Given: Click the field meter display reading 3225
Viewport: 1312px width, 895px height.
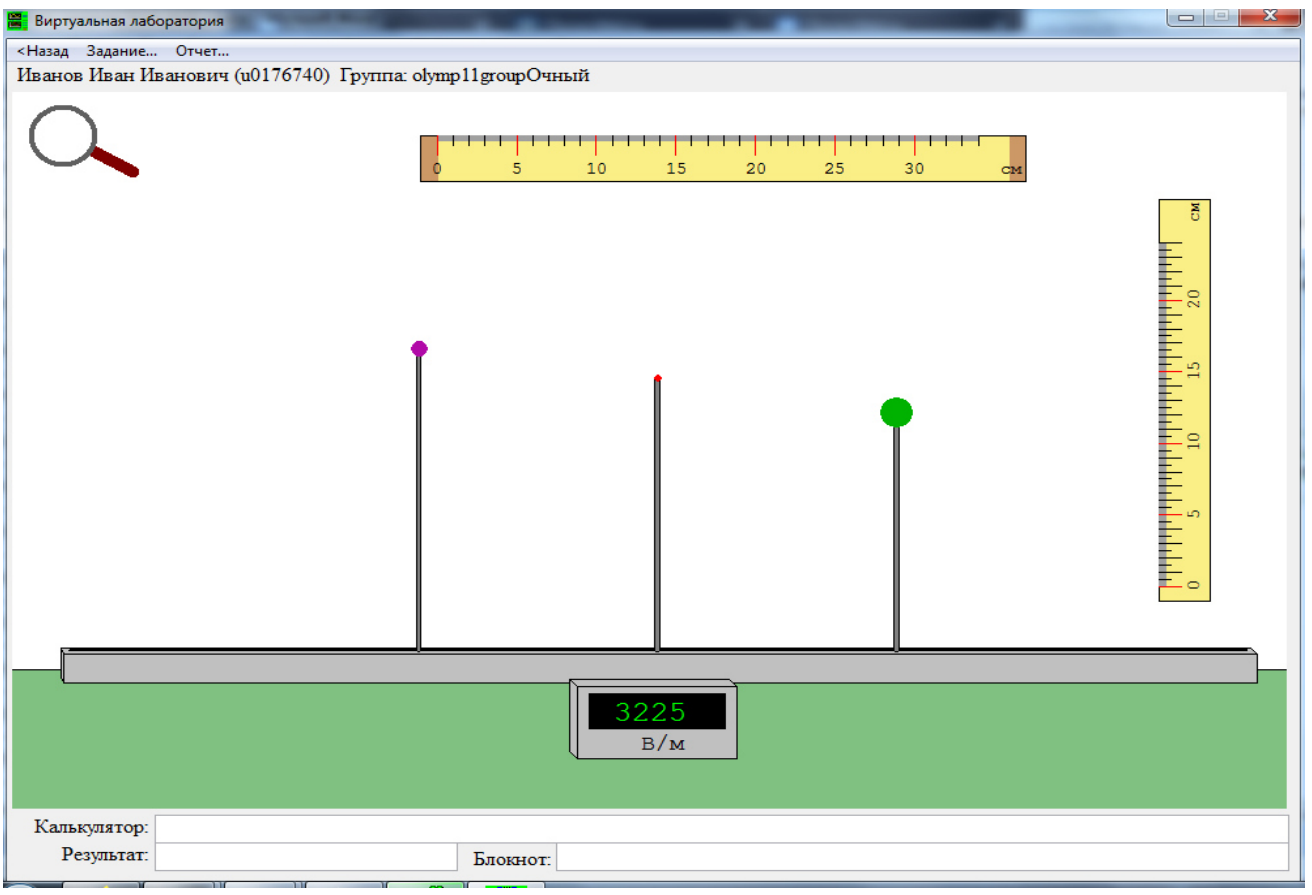Looking at the screenshot, I should click(656, 712).
